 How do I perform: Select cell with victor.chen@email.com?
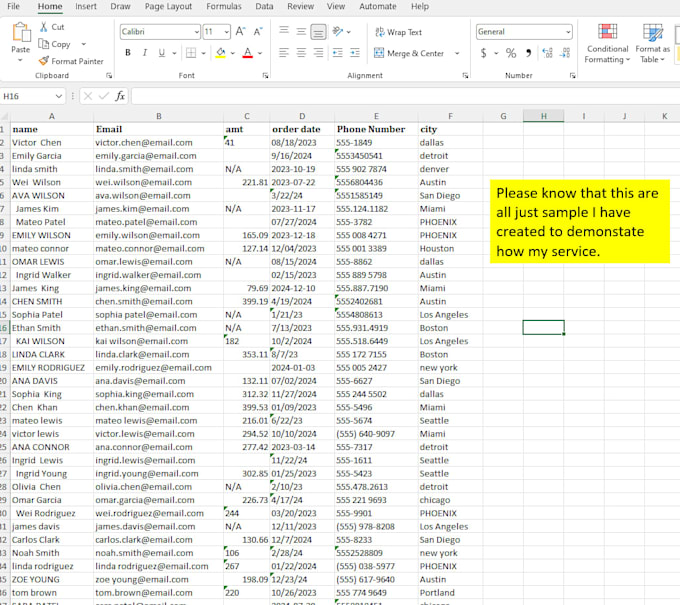(x=158, y=143)
